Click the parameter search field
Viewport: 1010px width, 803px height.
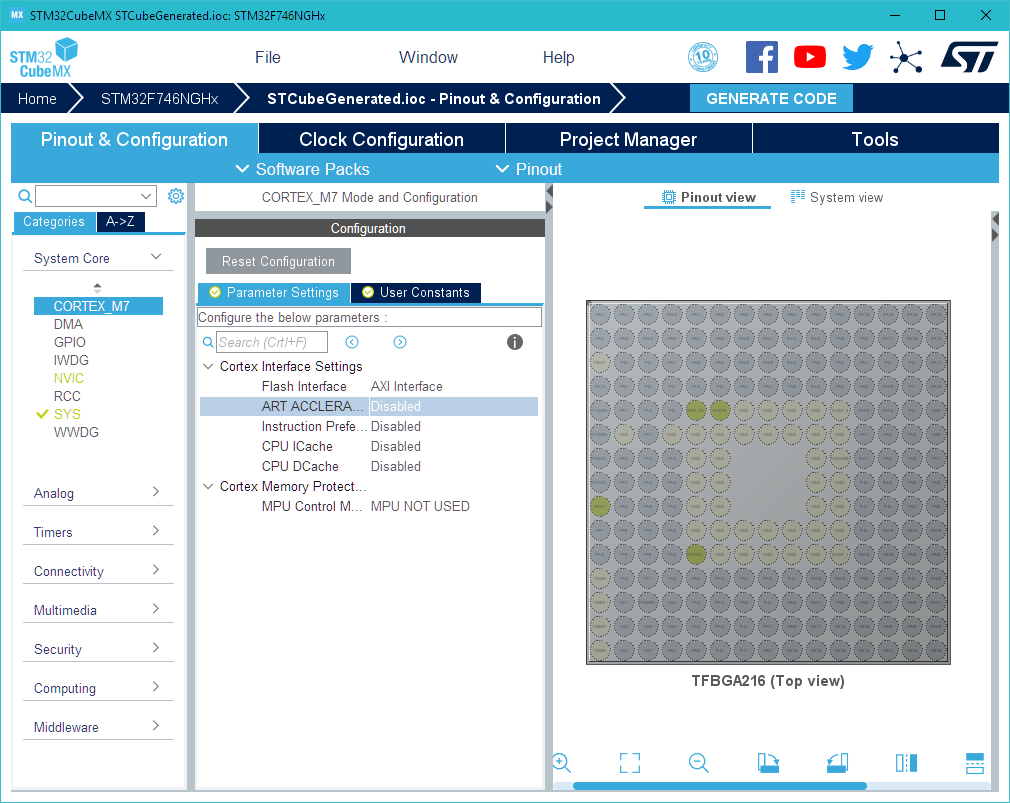(272, 342)
